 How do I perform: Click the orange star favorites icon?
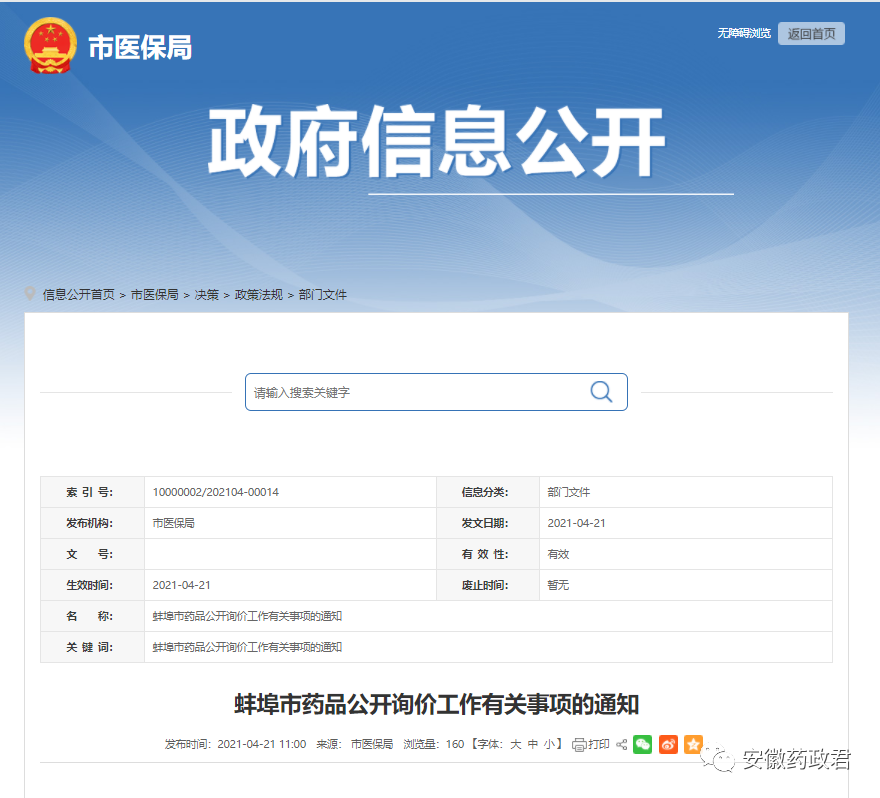click(x=693, y=744)
